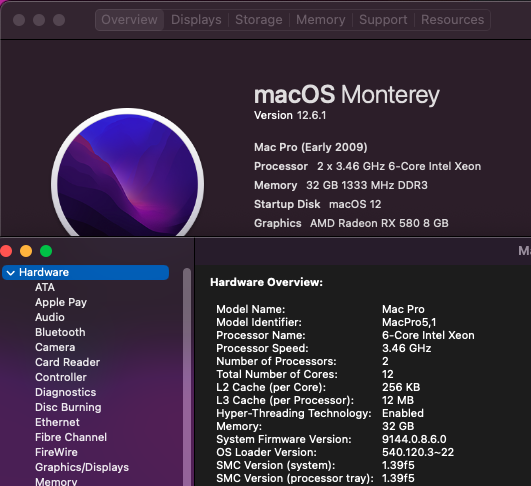531x486 pixels.
Task: Switch to the Memory tab in About This Mac
Action: pyautogui.click(x=321, y=20)
